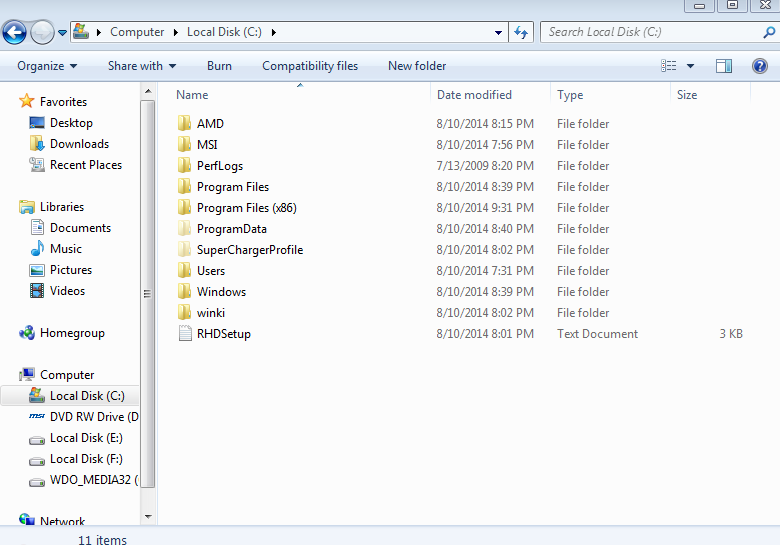
Task: Click the Forward navigation arrow button
Action: coord(42,33)
